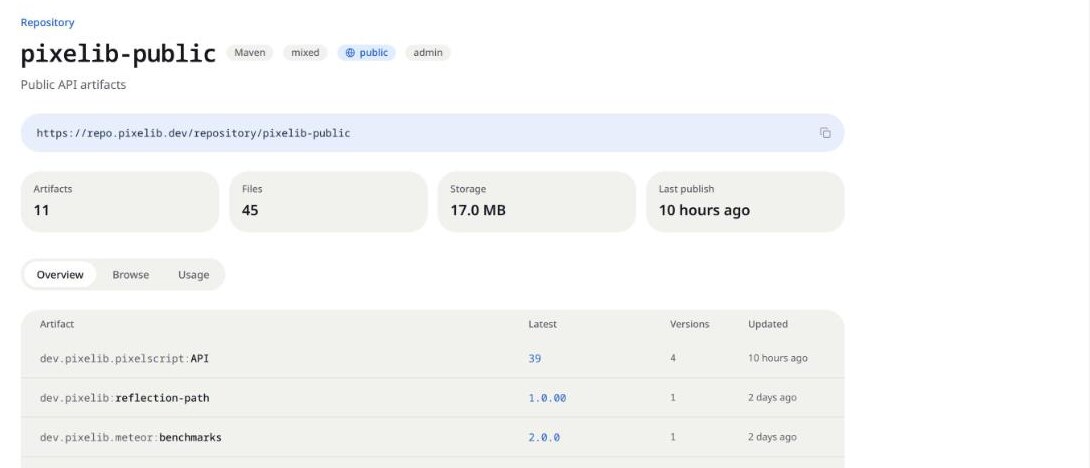Open version 39 link for API artifact

[x=535, y=359]
